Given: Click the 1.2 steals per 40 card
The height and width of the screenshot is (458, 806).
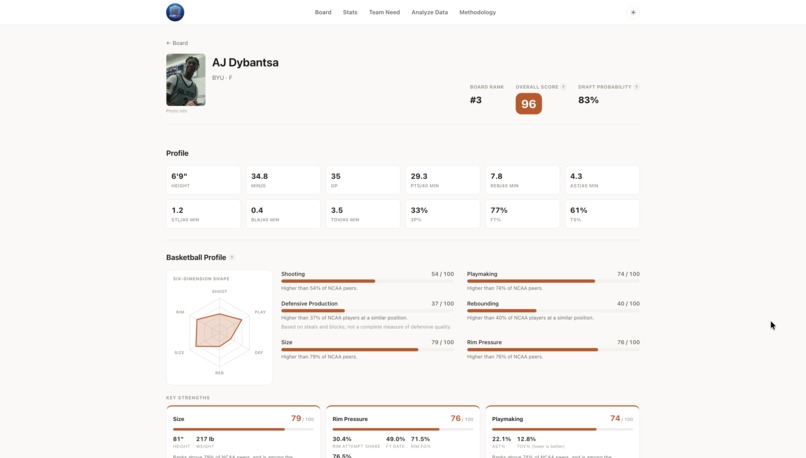Looking at the screenshot, I should click(x=203, y=214).
